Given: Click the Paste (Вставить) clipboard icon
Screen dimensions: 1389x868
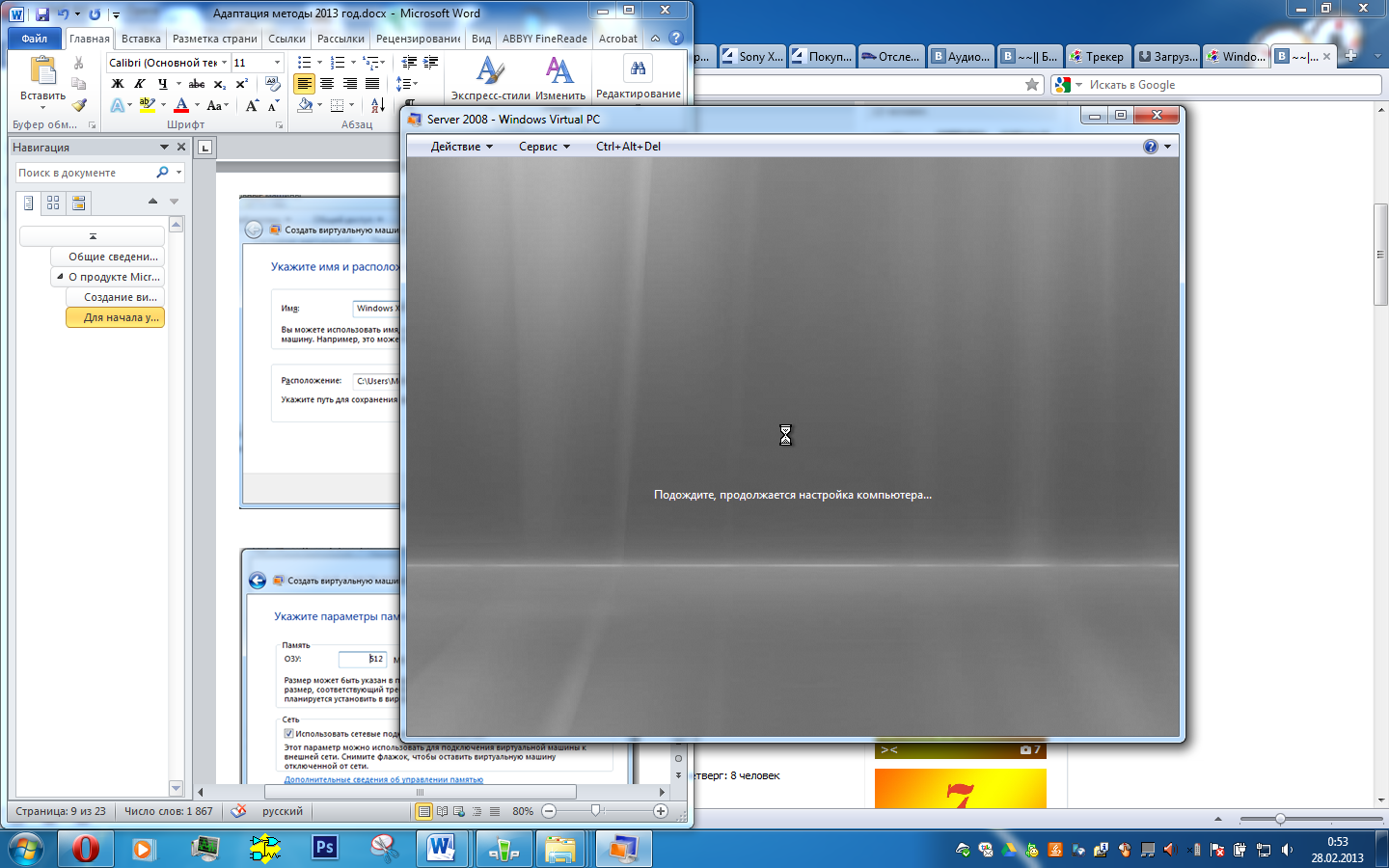Looking at the screenshot, I should pos(42,70).
